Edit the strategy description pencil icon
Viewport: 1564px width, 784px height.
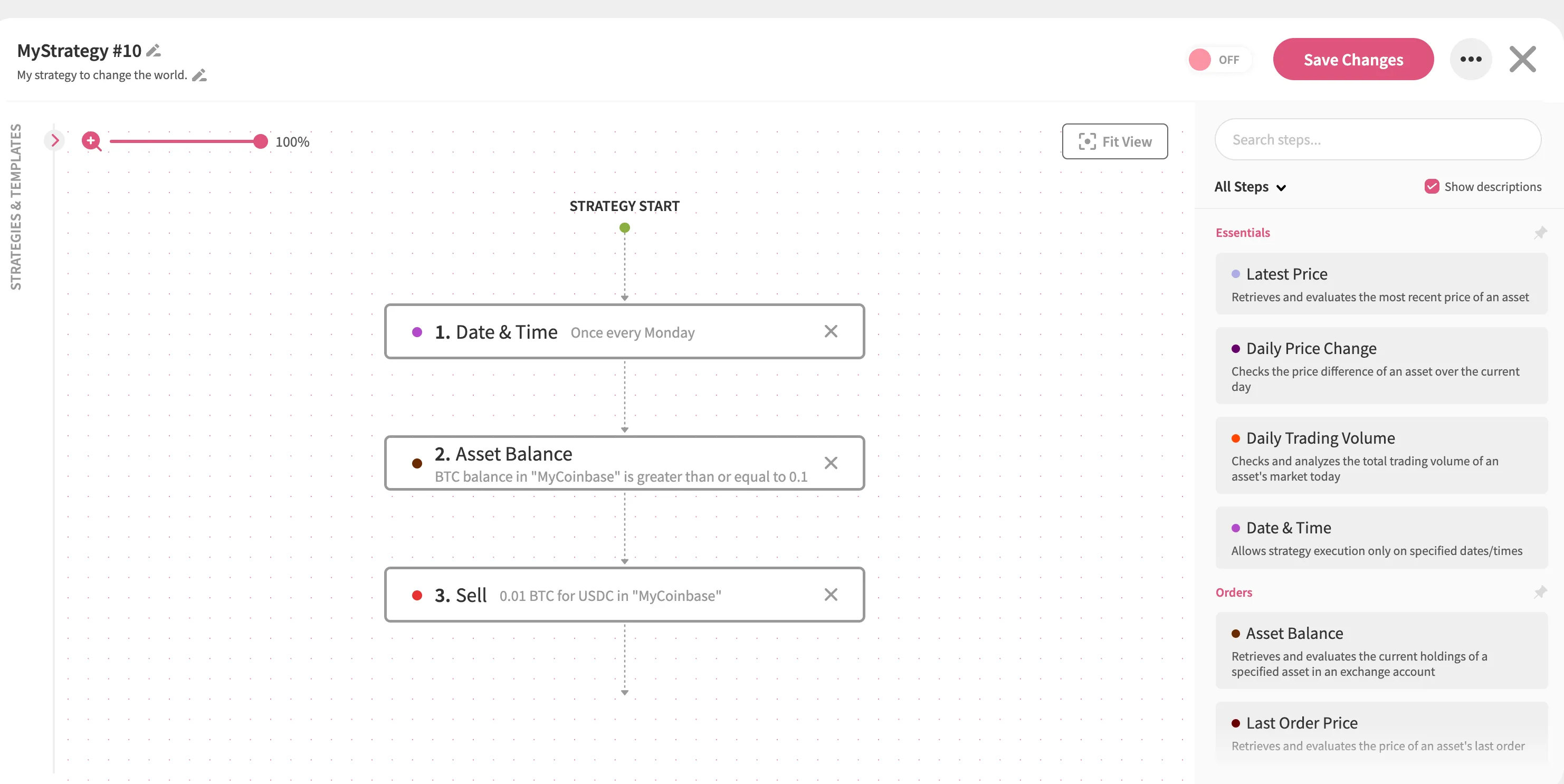click(x=200, y=75)
